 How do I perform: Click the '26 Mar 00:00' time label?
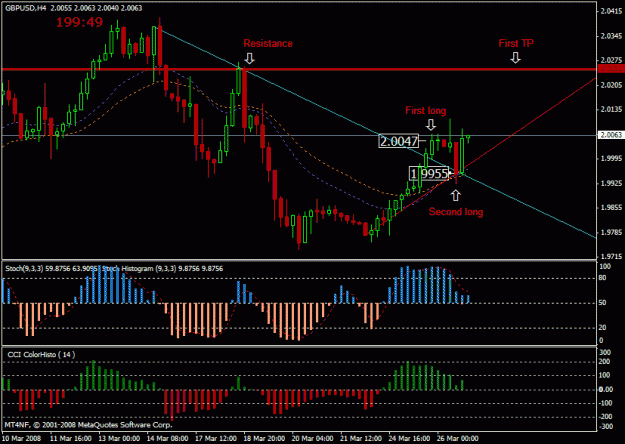(x=458, y=438)
